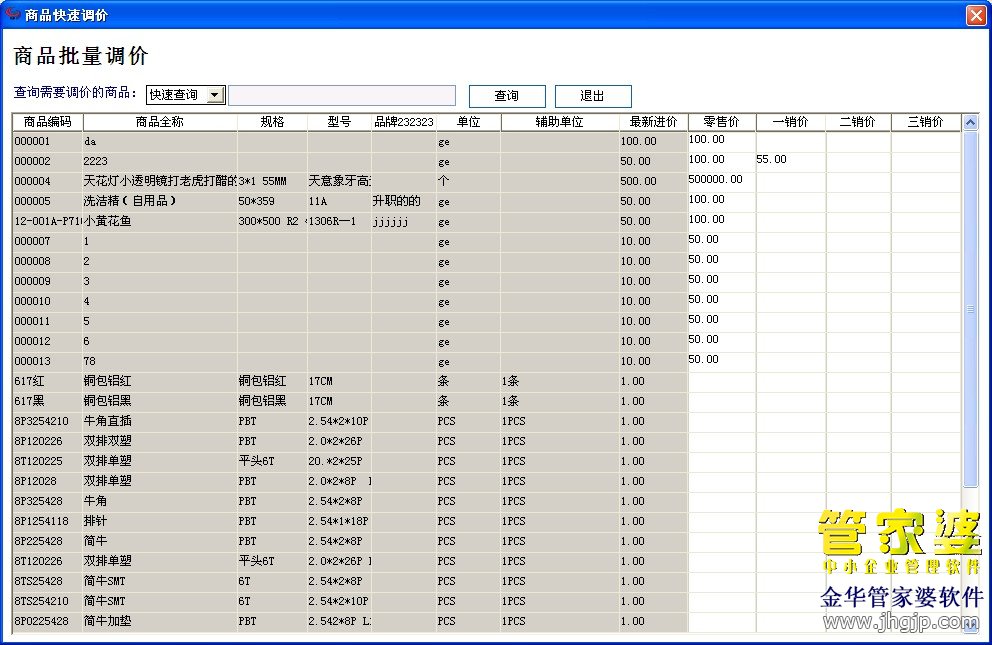Click the scrollbar up arrow

[x=970, y=122]
